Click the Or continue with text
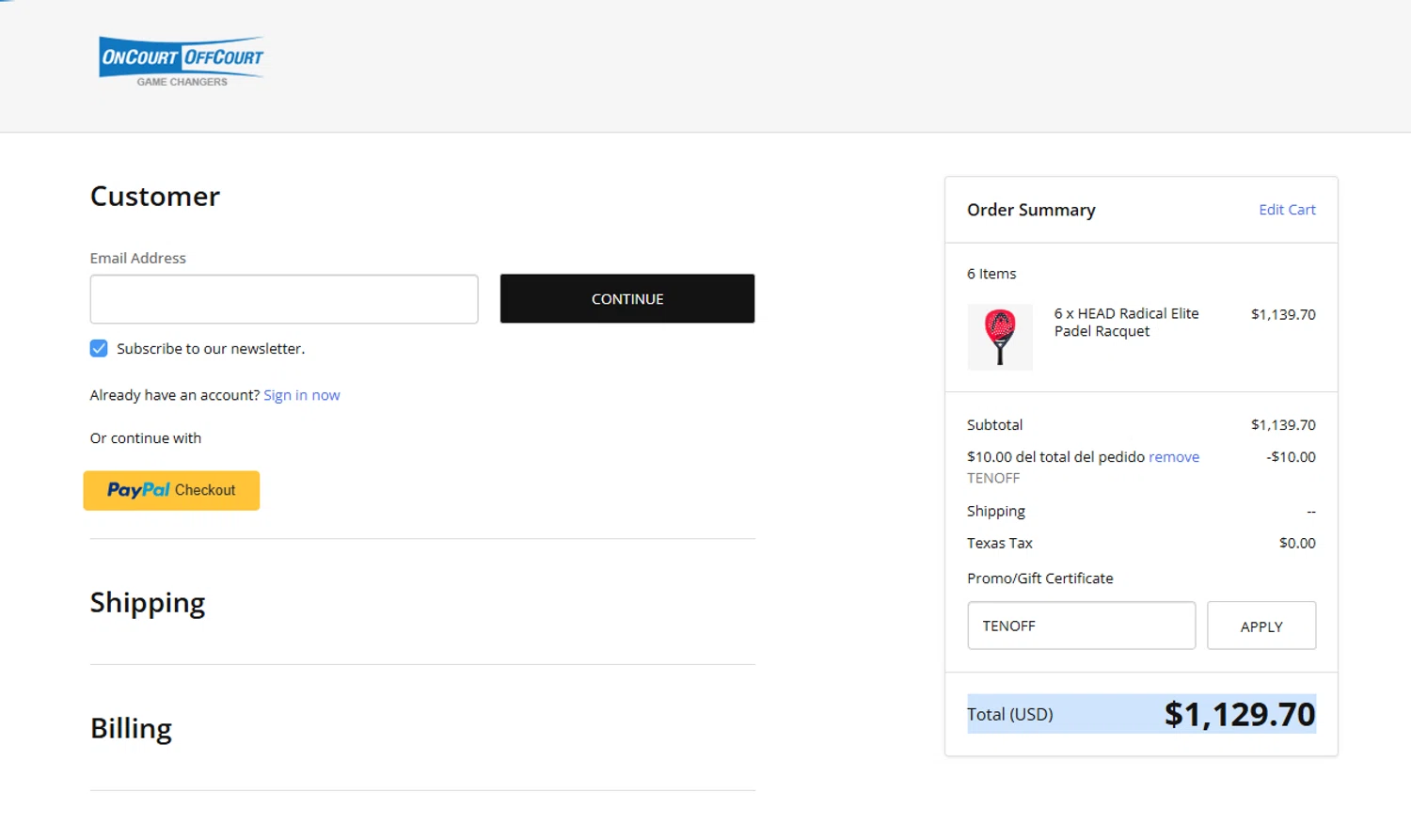Screen dimensions: 1411x840 pos(146,438)
